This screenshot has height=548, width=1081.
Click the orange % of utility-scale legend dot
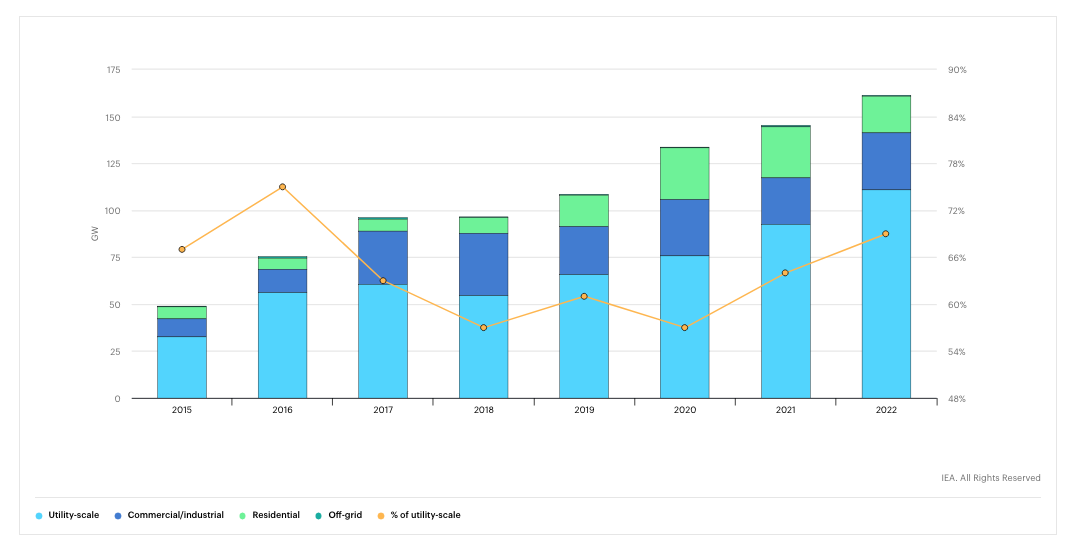pos(381,516)
